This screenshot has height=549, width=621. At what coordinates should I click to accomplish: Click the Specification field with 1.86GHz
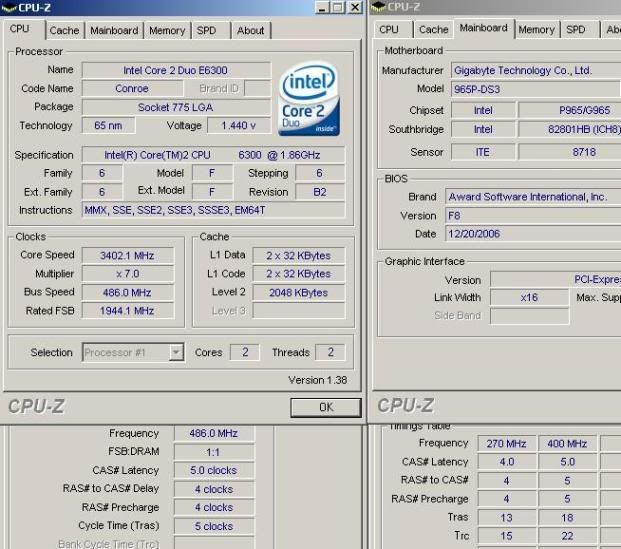tap(213, 155)
